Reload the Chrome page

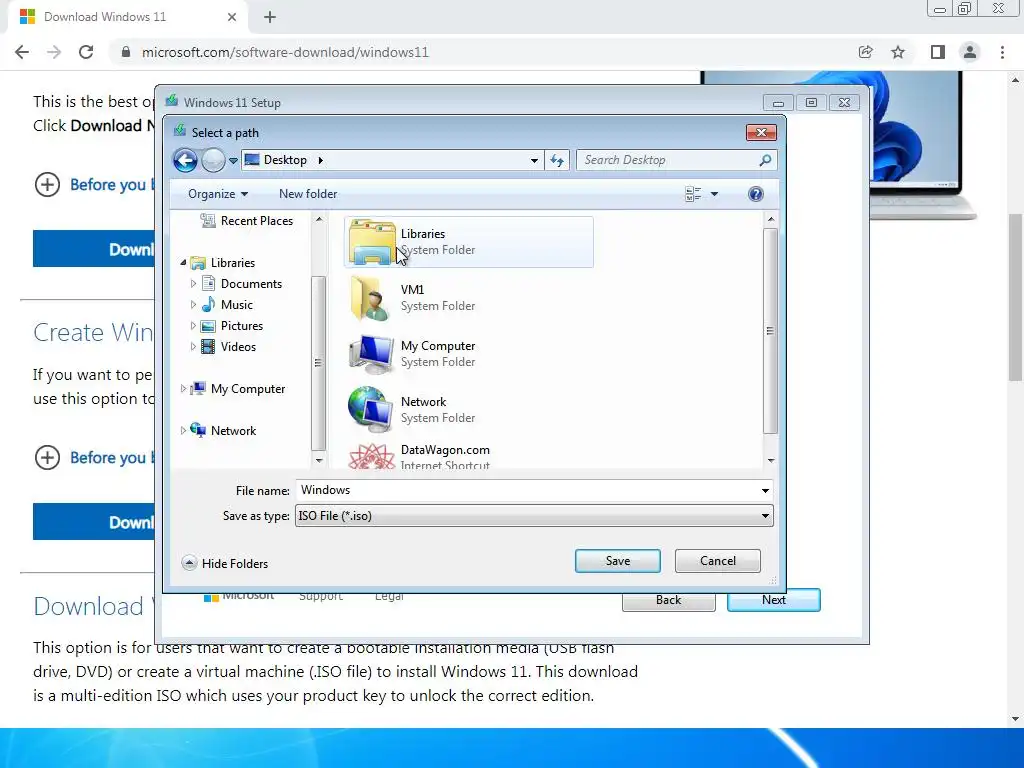pos(86,52)
